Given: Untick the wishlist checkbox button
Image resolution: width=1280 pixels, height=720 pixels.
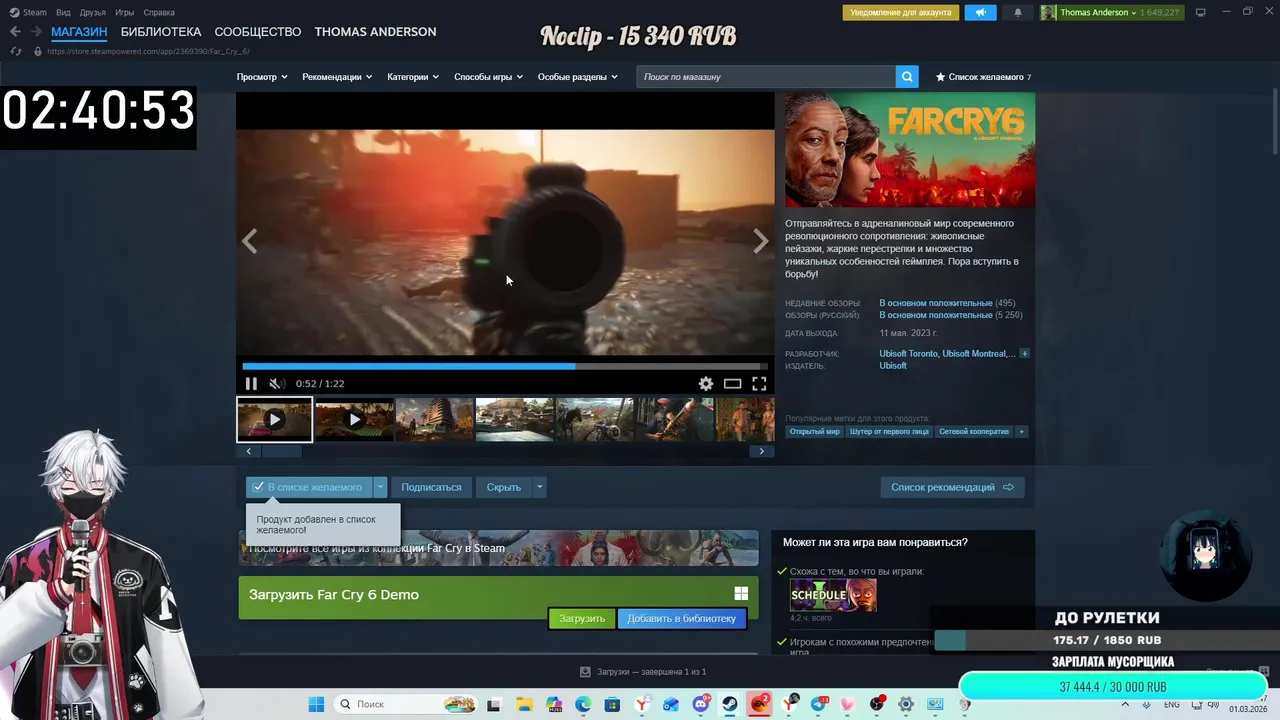Looking at the screenshot, I should pos(310,487).
